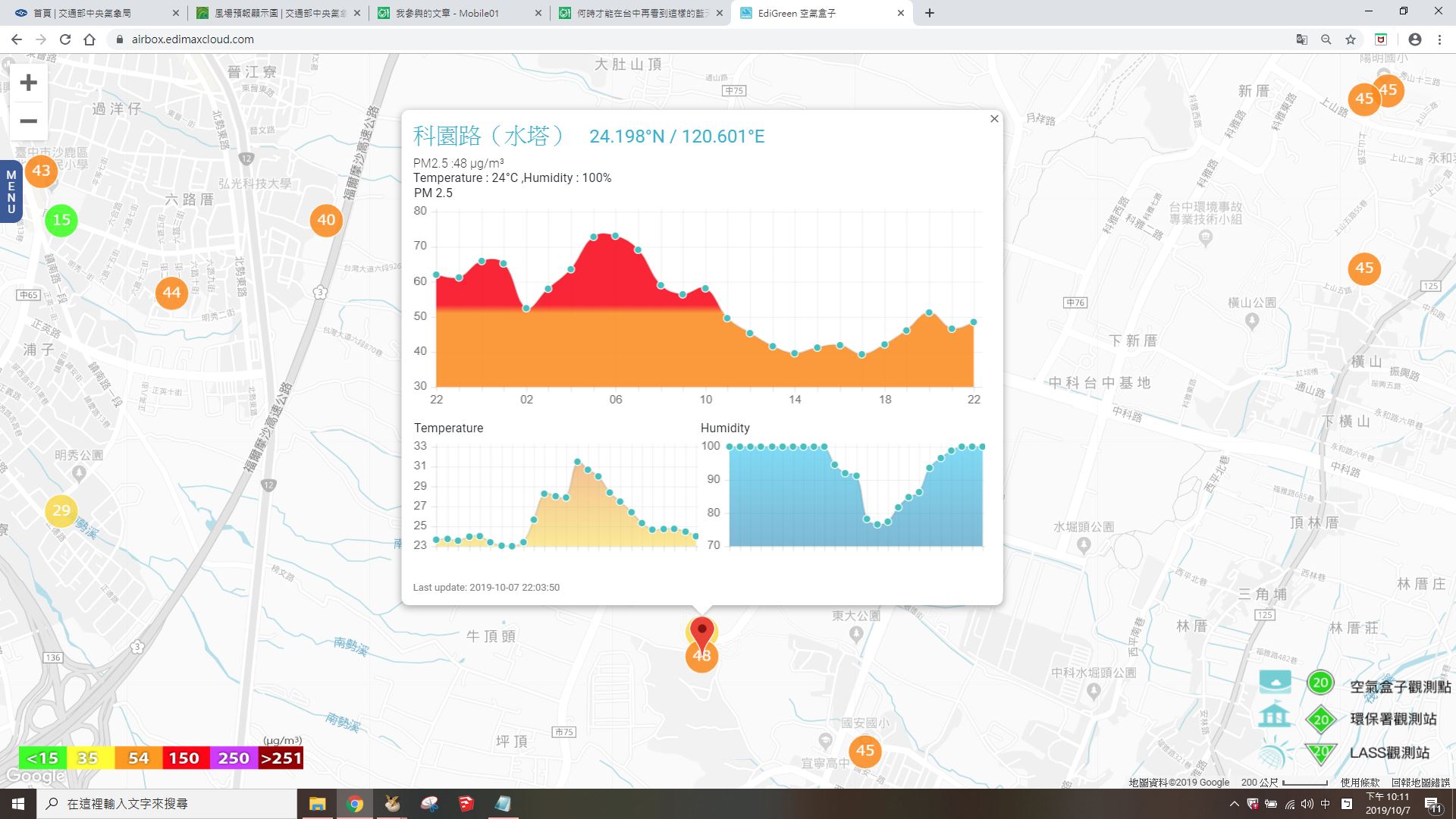The width and height of the screenshot is (1456, 819).
Task: Open 回報地圖錯誤 report link
Action: click(1420, 782)
